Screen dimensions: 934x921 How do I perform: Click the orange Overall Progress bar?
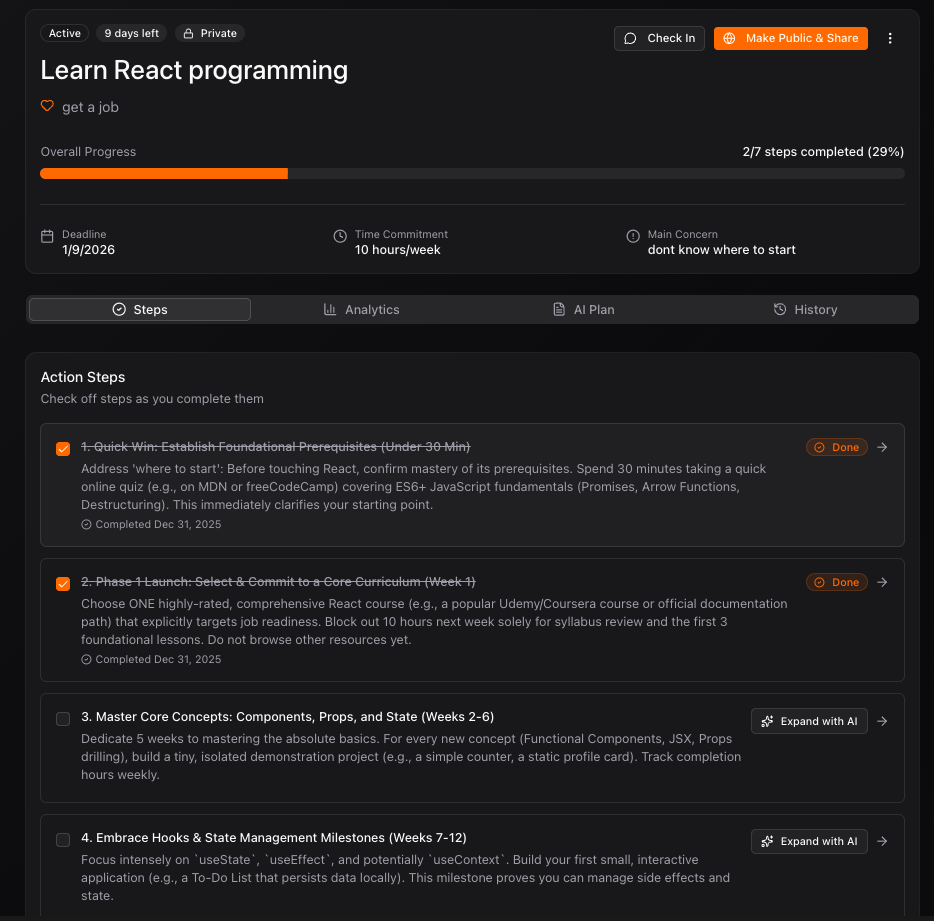(x=164, y=173)
